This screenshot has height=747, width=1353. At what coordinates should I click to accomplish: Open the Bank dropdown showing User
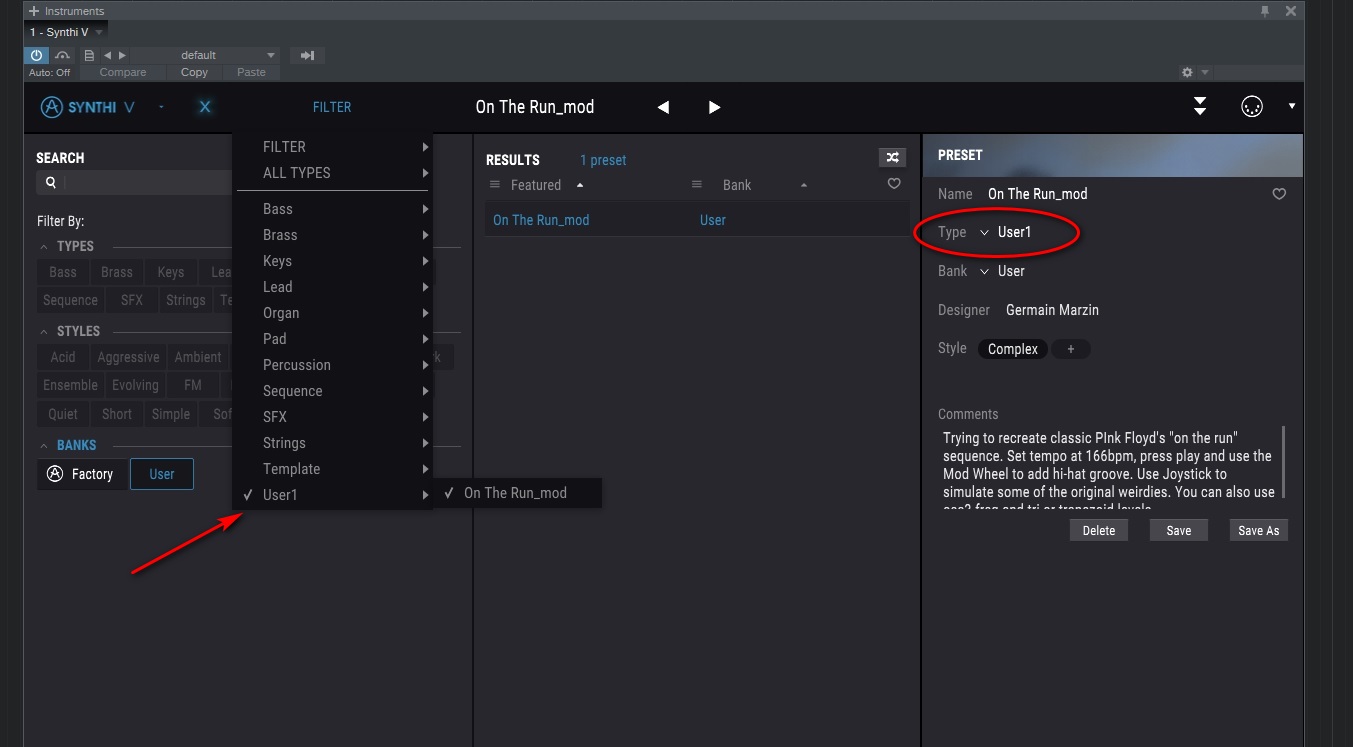(1003, 271)
